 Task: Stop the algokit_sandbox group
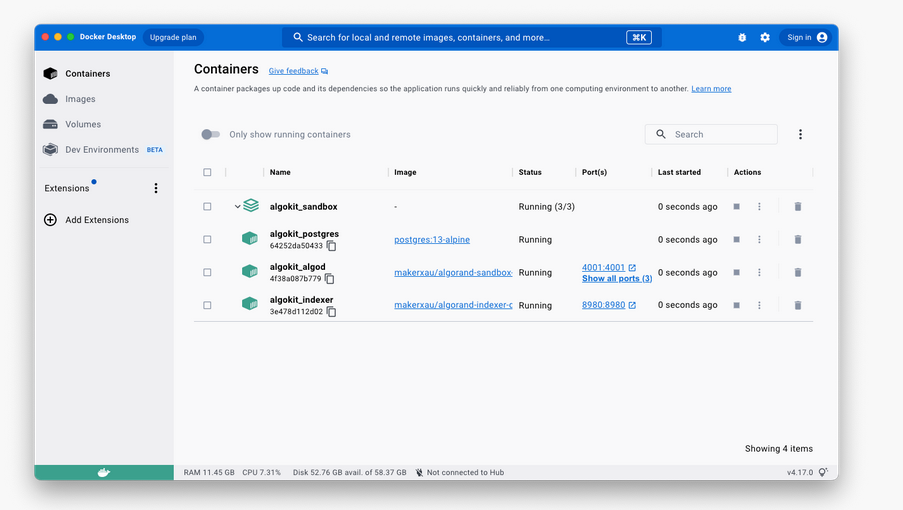pos(737,207)
